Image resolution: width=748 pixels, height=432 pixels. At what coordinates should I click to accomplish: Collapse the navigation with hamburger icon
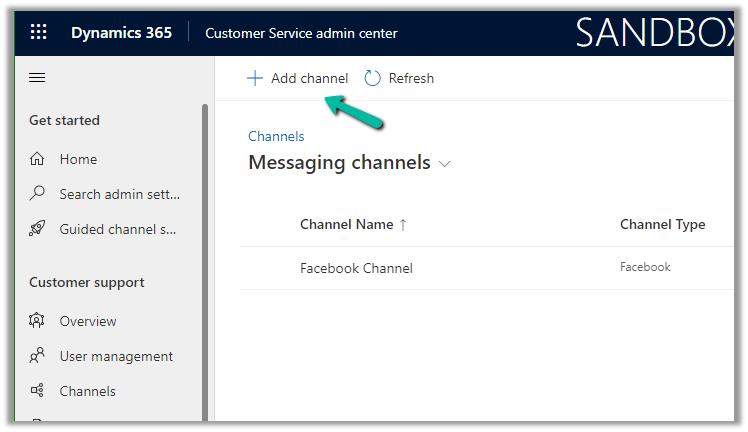[38, 78]
